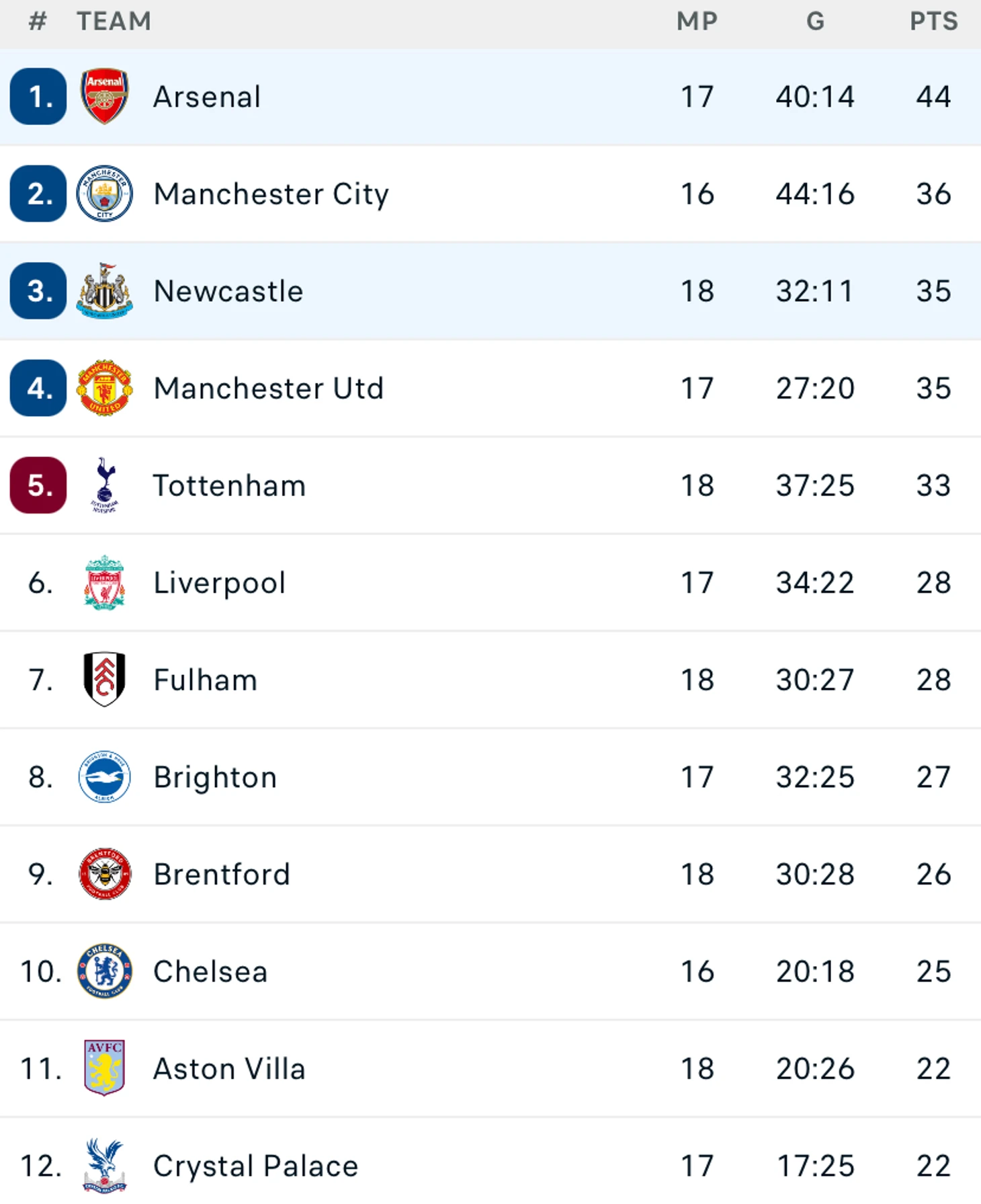Image resolution: width=981 pixels, height=1204 pixels.
Task: Click the Aston Villa AVFC crest
Action: click(x=104, y=1068)
